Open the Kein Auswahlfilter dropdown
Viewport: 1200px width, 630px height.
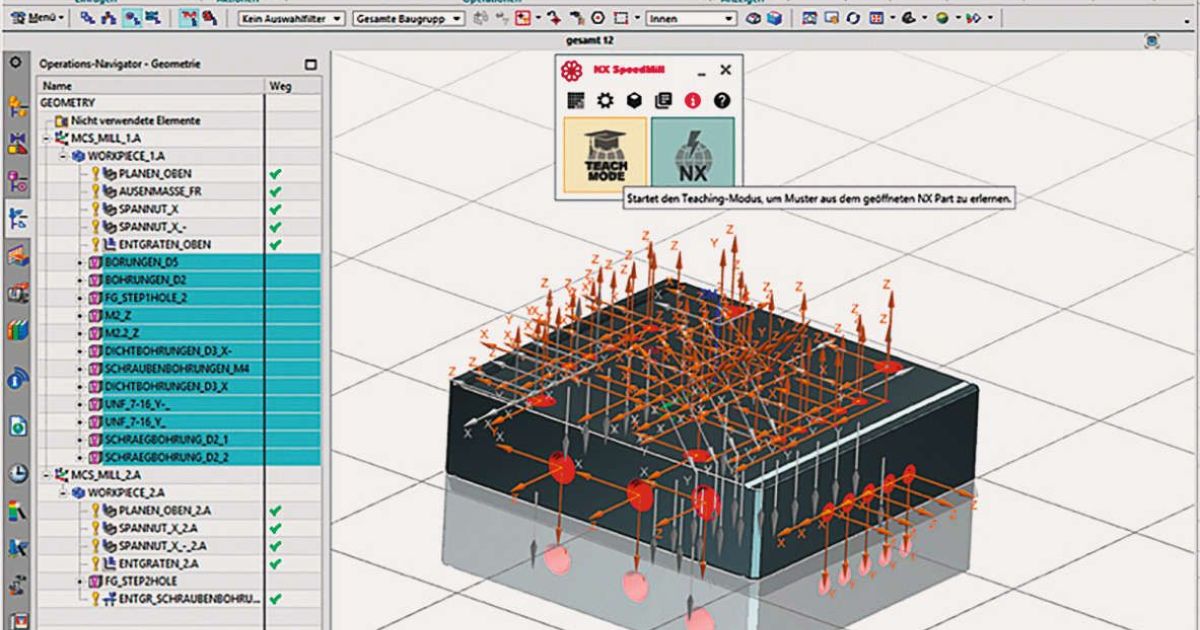(x=293, y=19)
